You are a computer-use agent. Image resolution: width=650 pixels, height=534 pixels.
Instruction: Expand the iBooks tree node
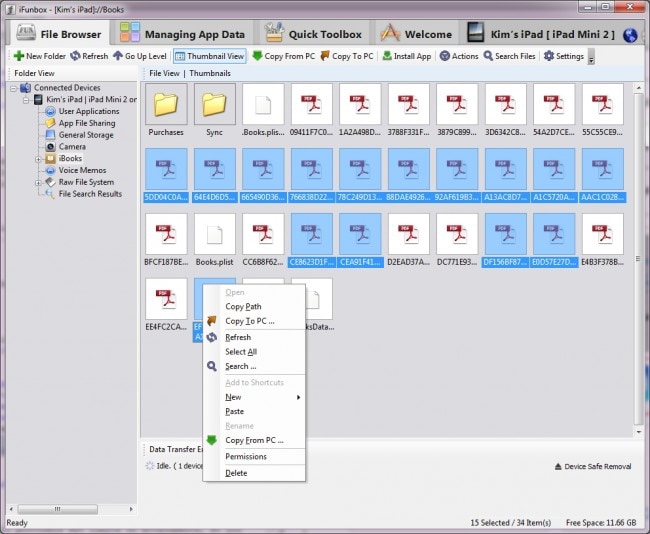click(38, 159)
